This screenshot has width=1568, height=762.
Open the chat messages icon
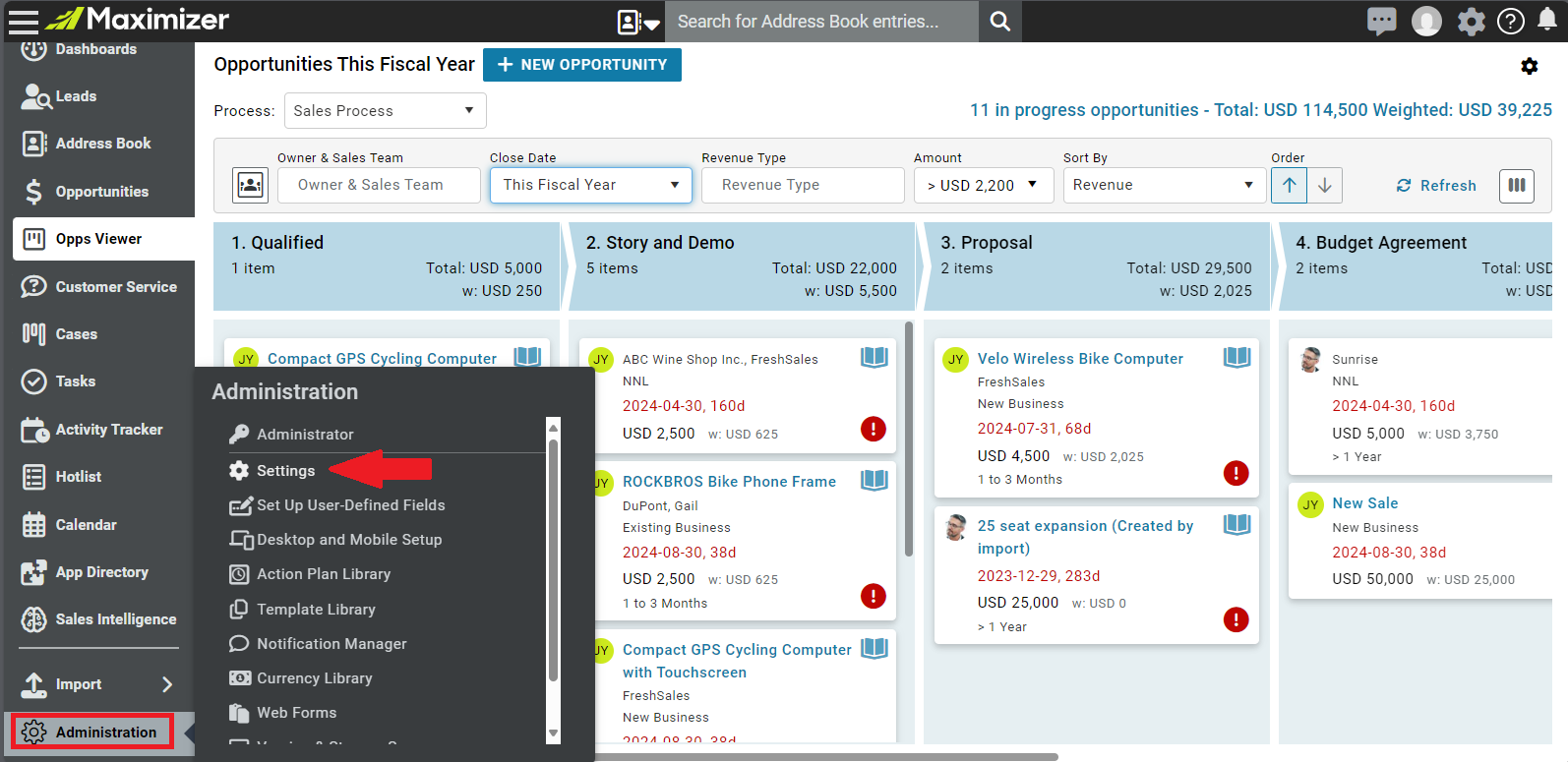tap(1381, 21)
